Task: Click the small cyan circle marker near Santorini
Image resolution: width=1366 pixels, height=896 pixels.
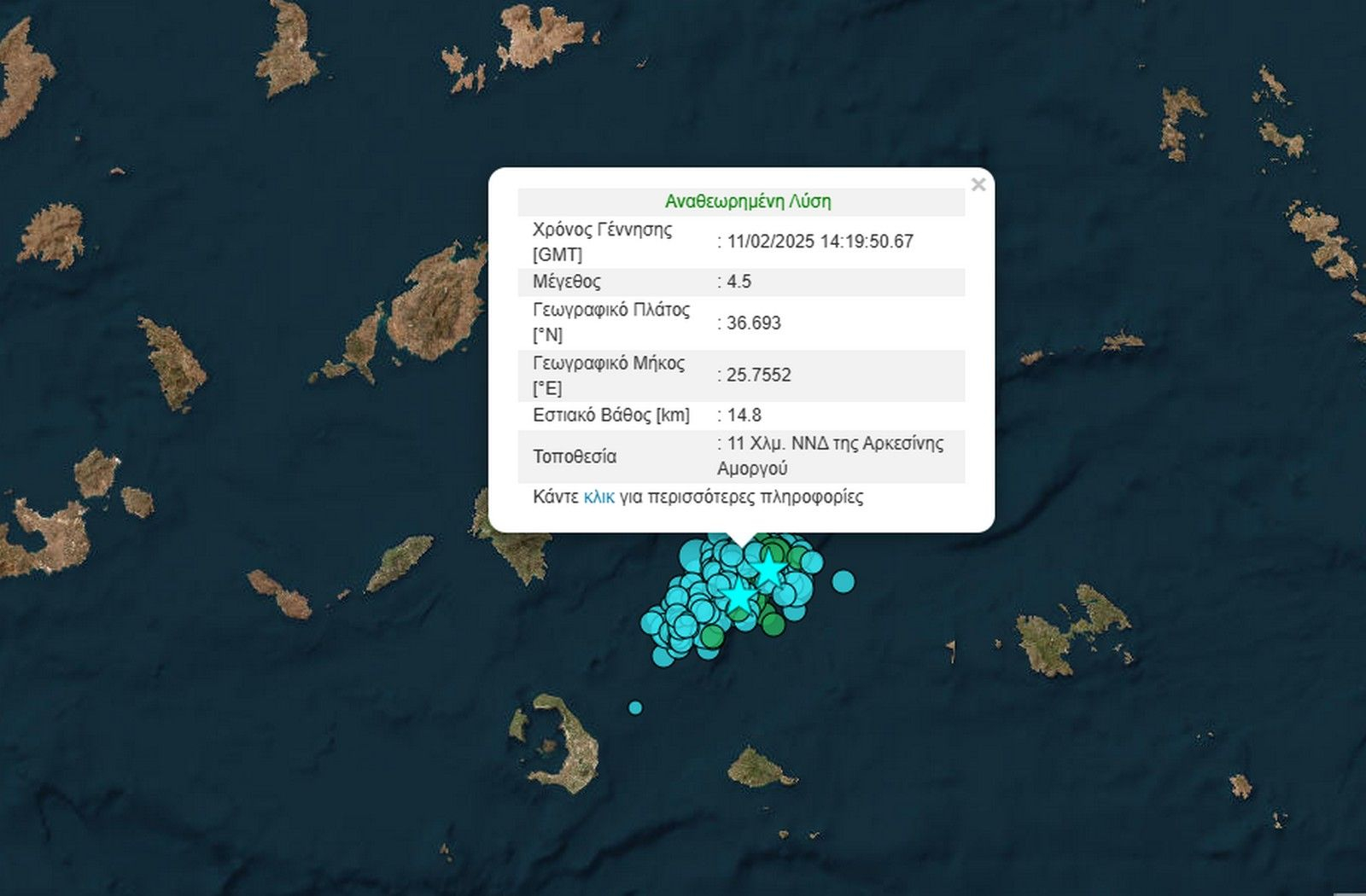Action: coord(635,707)
